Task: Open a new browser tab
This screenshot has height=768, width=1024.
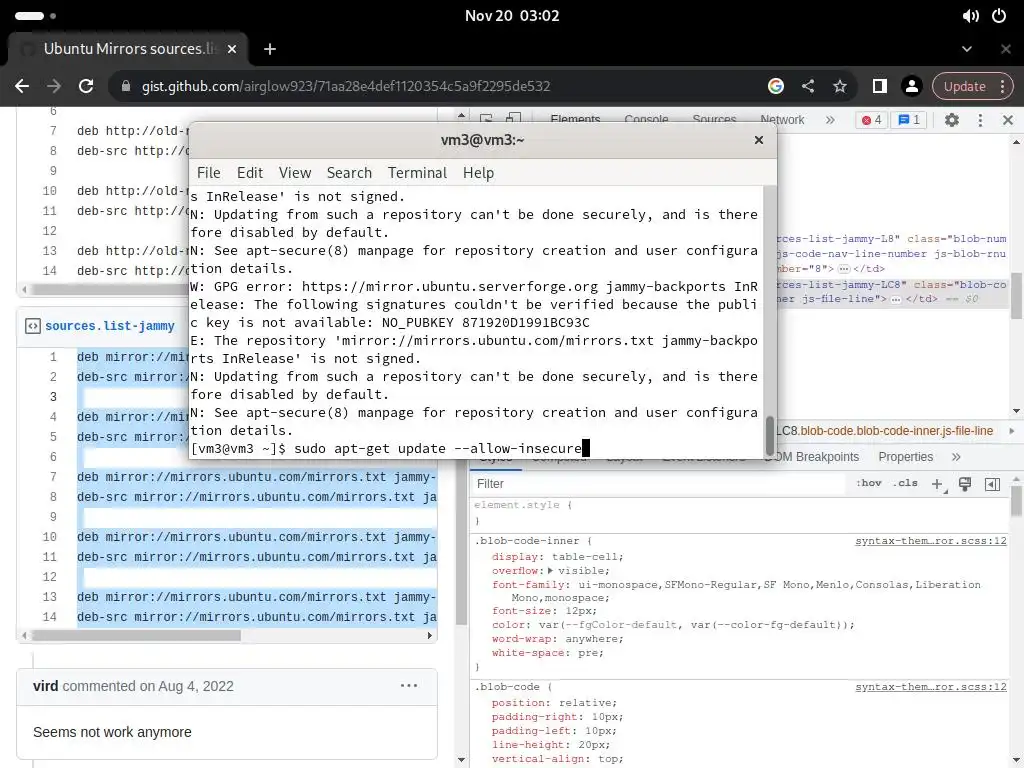Action: click(270, 49)
